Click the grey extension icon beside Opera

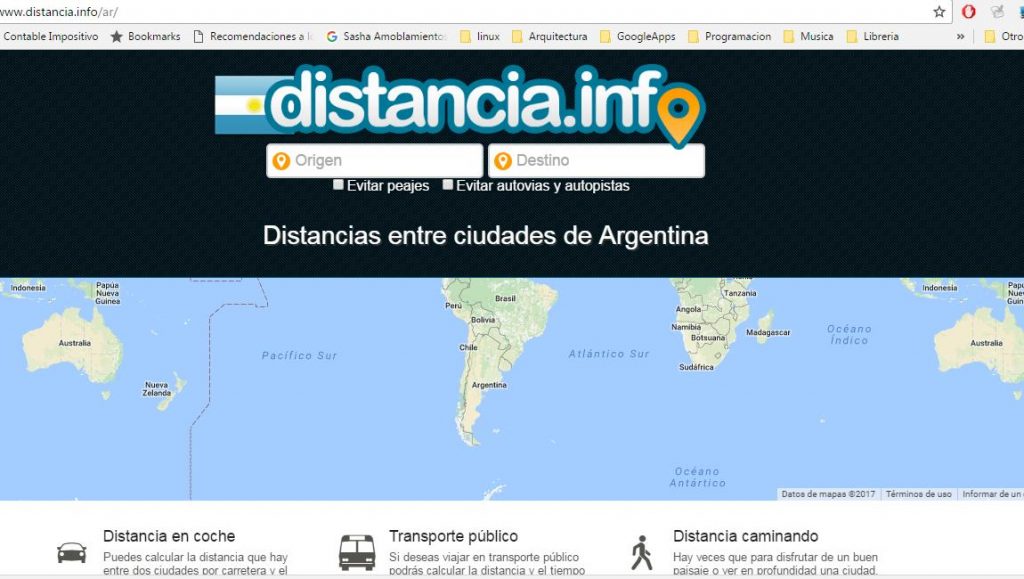coord(997,11)
